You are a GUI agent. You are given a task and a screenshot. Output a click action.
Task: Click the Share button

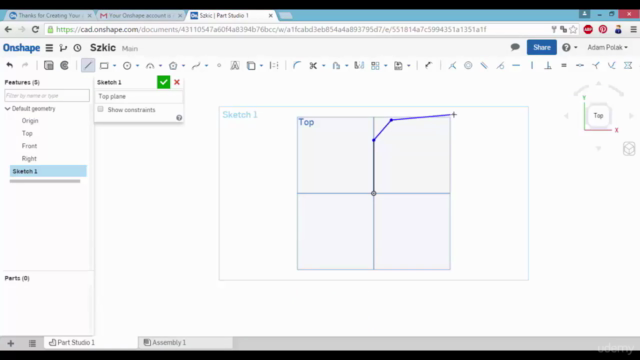[x=542, y=47]
